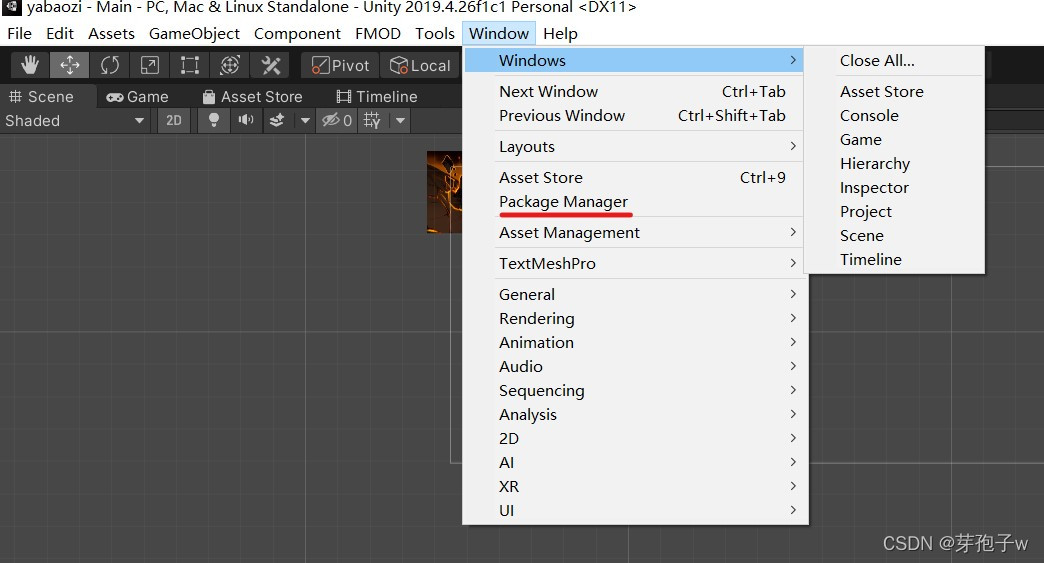Click the Unity title bar icon
This screenshot has height=563, width=1044.
(x=11, y=7)
